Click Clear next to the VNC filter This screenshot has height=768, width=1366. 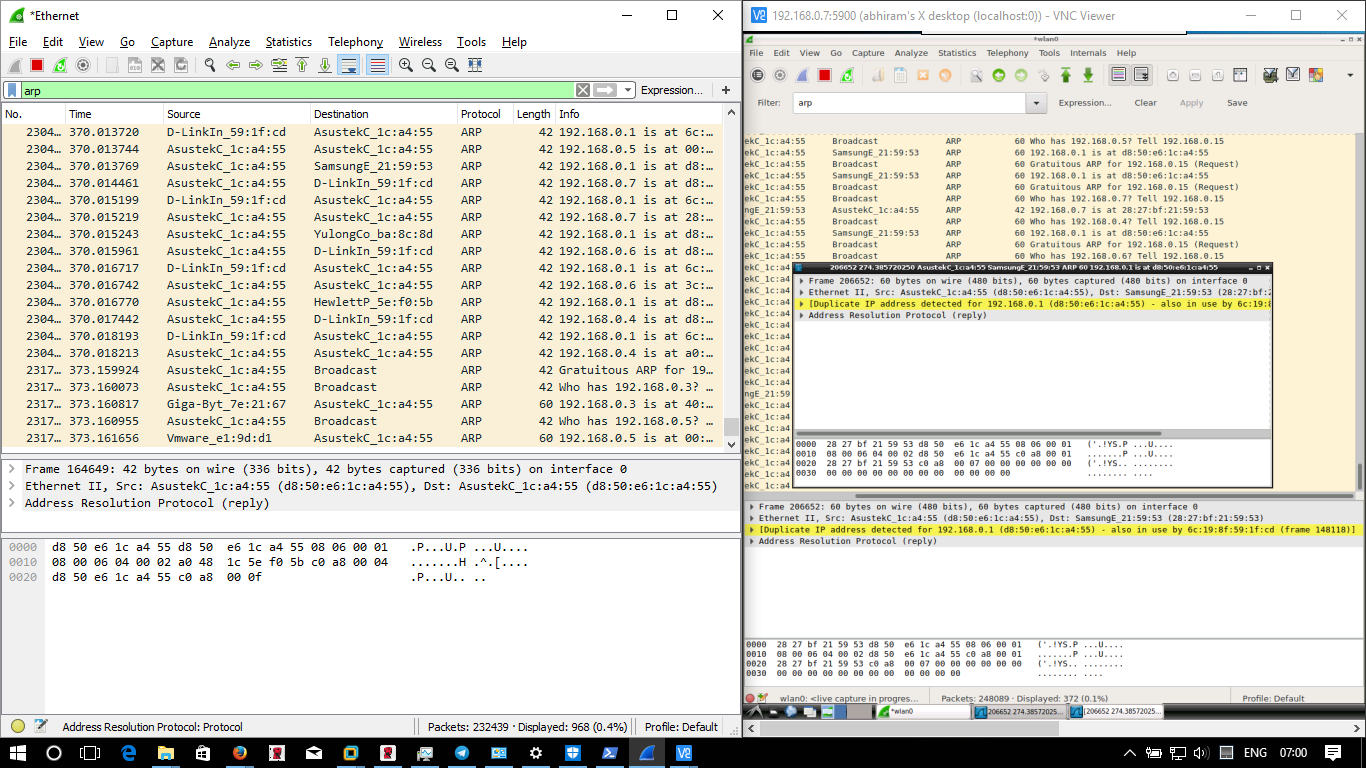(1145, 103)
